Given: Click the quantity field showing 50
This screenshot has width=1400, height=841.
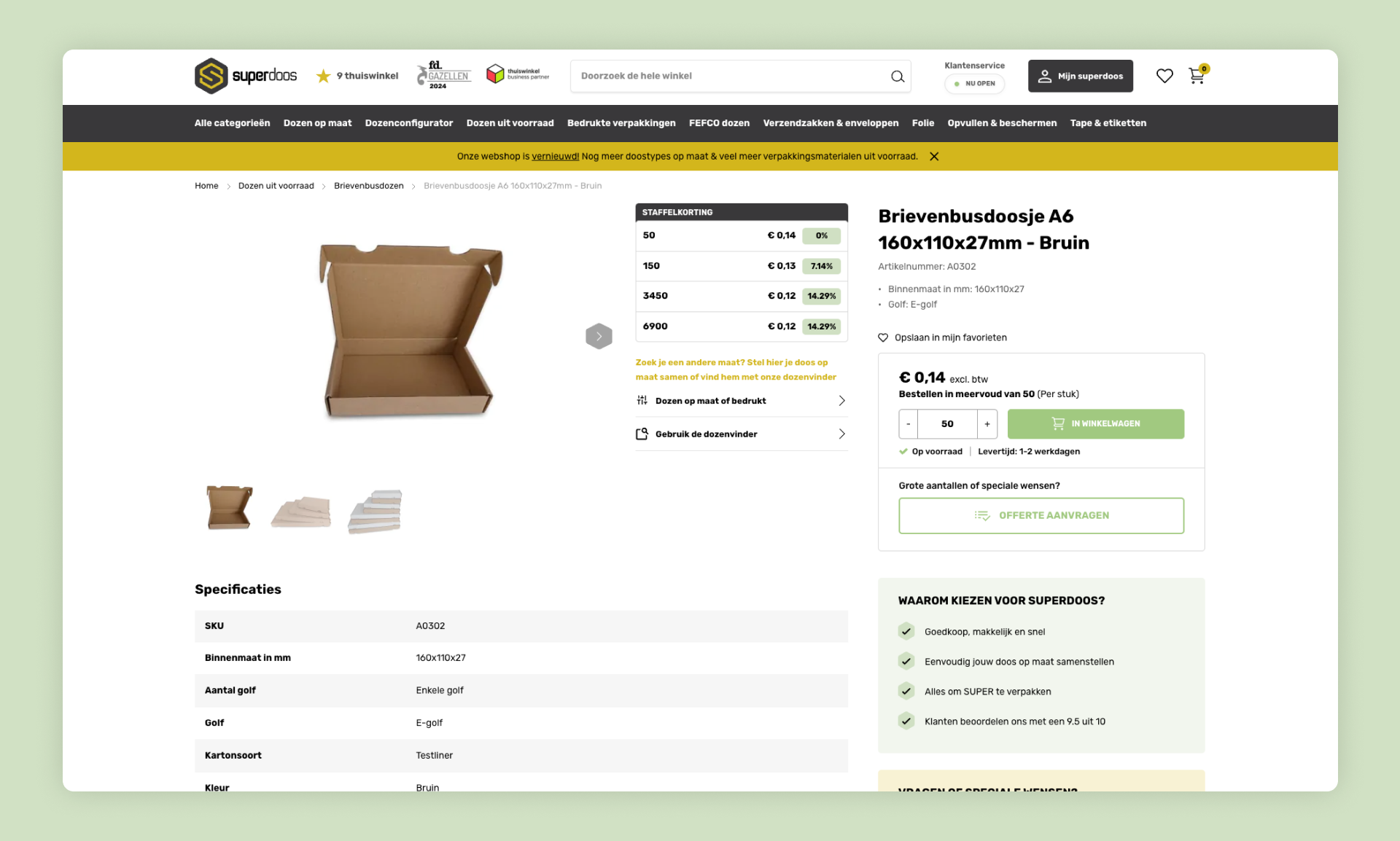Looking at the screenshot, I should [947, 424].
